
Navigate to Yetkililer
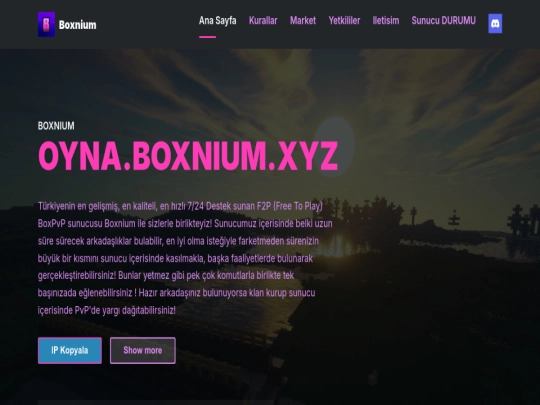344,20
